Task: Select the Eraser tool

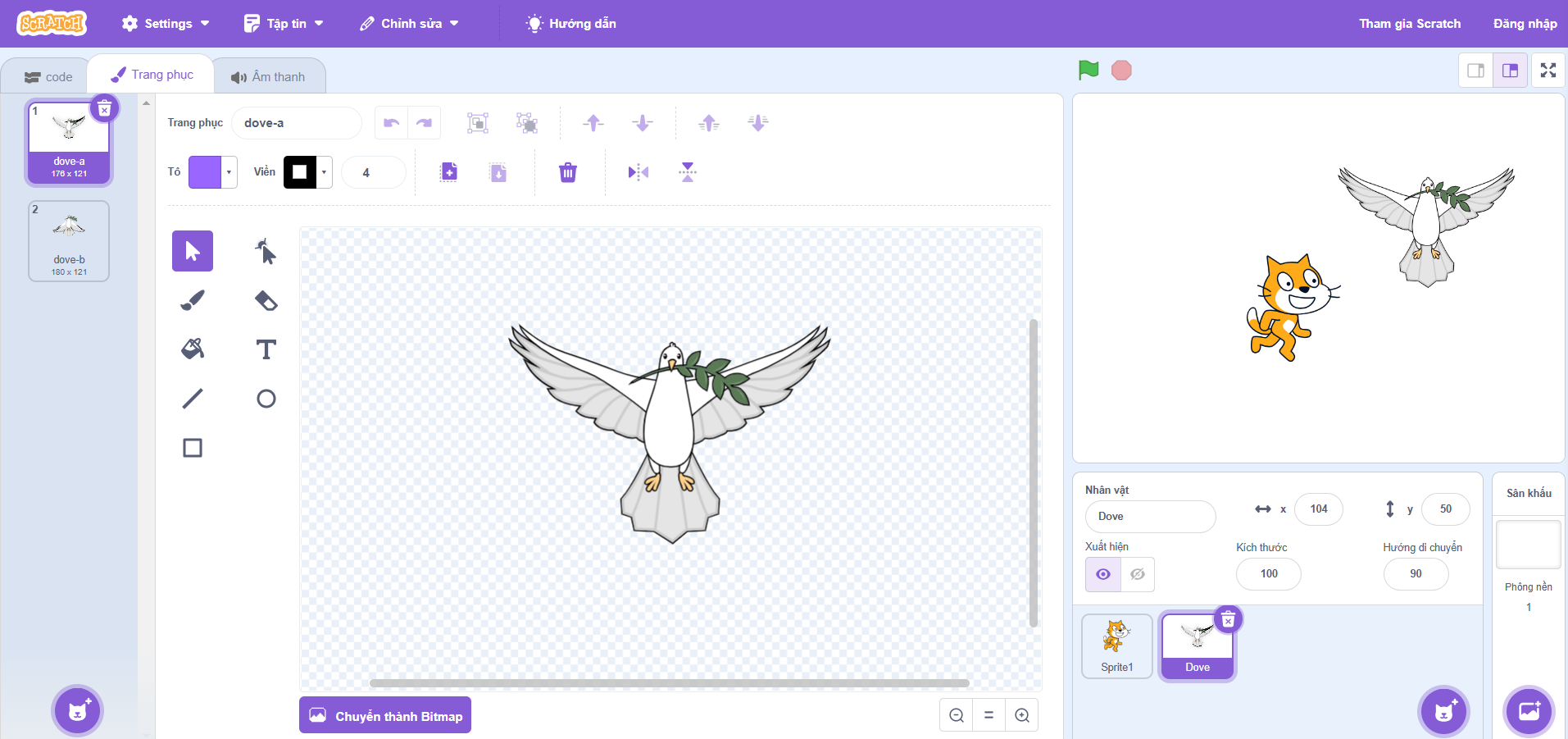Action: pyautogui.click(x=266, y=300)
